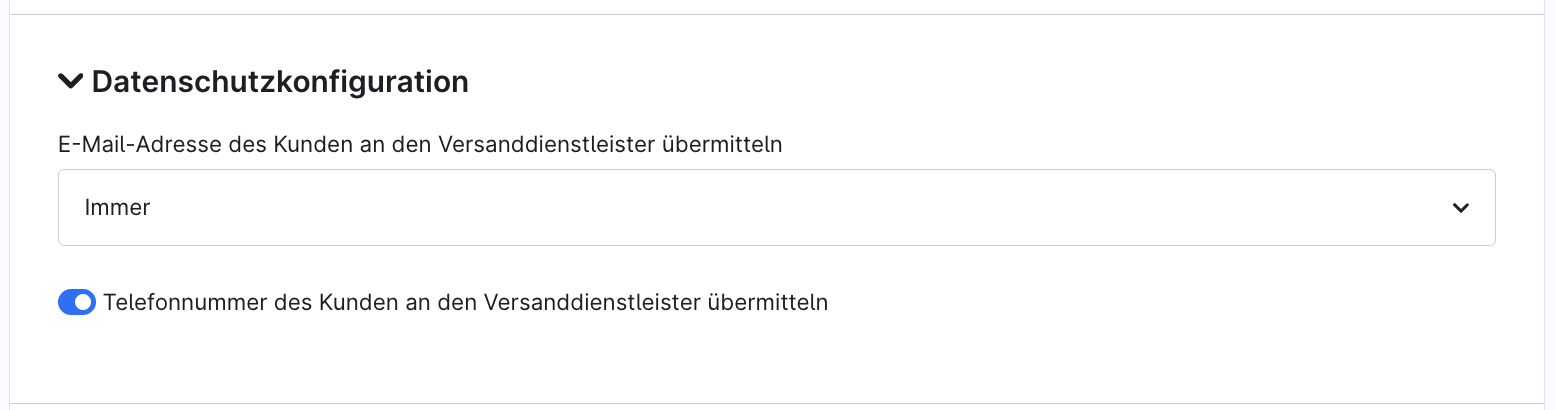Click the blue switch knob for Telefonnummer
This screenshot has width=1556, height=410.
point(84,302)
